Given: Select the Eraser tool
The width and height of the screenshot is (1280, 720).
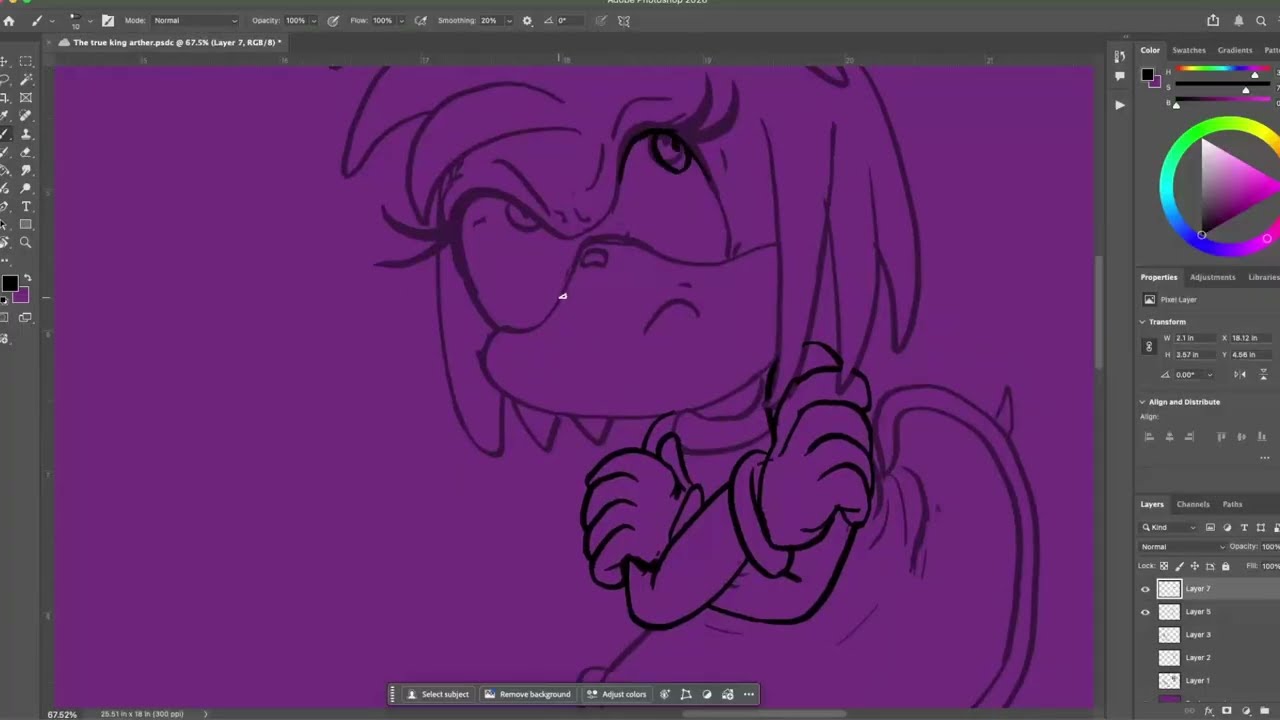Looking at the screenshot, I should click(x=26, y=152).
